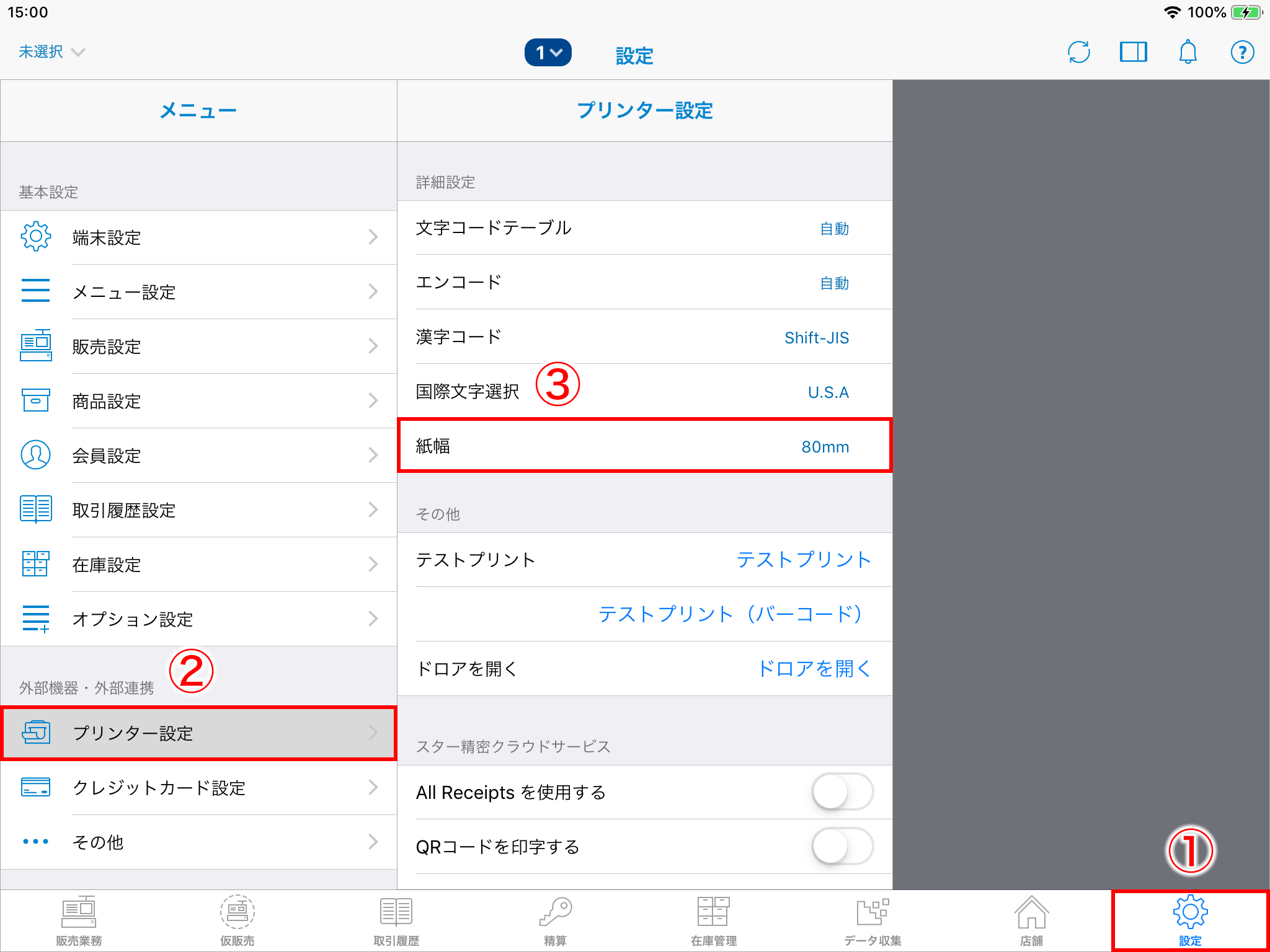Open 紙幅 80mm paper width selector
Viewport: 1270px width, 952px height.
click(645, 446)
